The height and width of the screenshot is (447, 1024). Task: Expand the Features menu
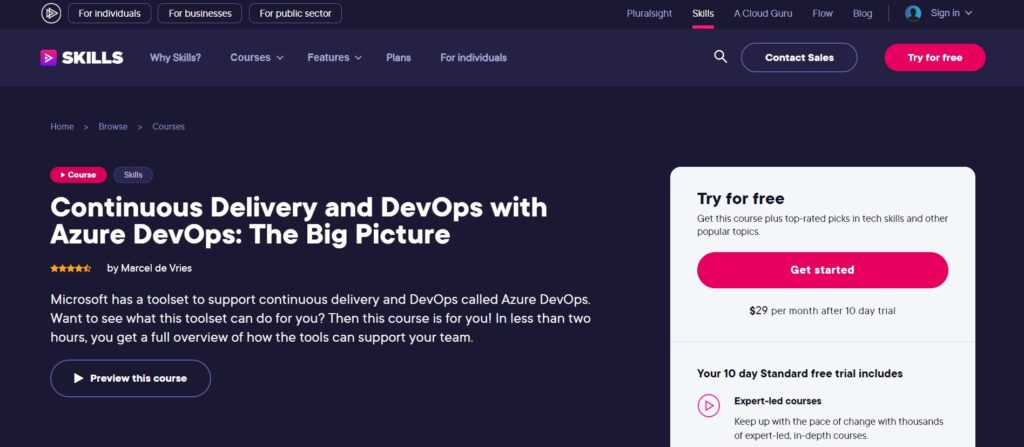pyautogui.click(x=334, y=58)
